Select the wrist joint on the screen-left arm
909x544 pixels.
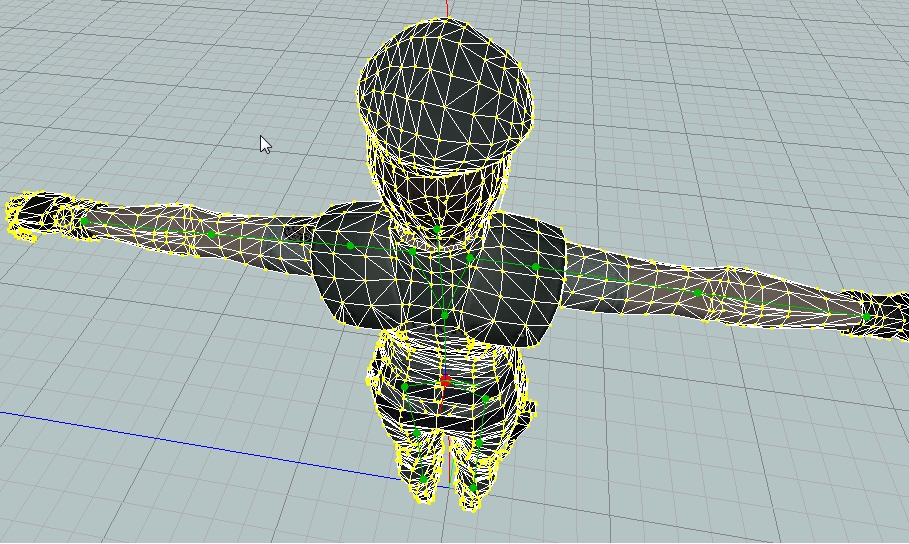[x=85, y=222]
